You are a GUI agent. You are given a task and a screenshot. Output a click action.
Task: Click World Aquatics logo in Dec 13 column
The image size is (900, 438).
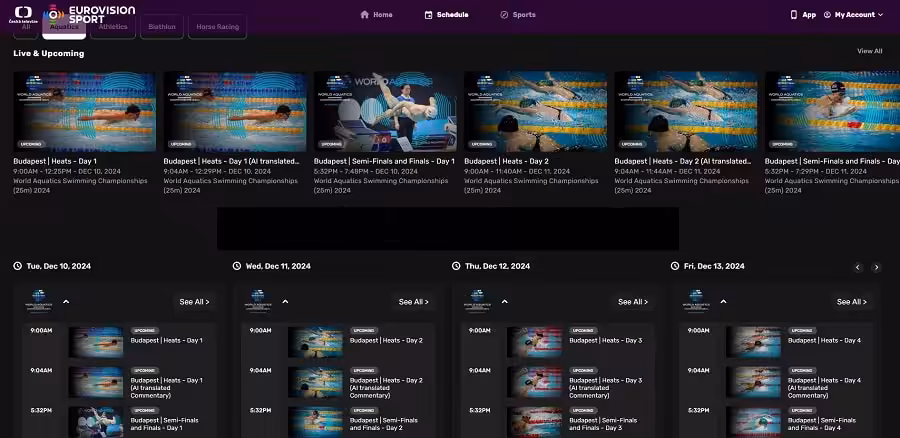(696, 301)
